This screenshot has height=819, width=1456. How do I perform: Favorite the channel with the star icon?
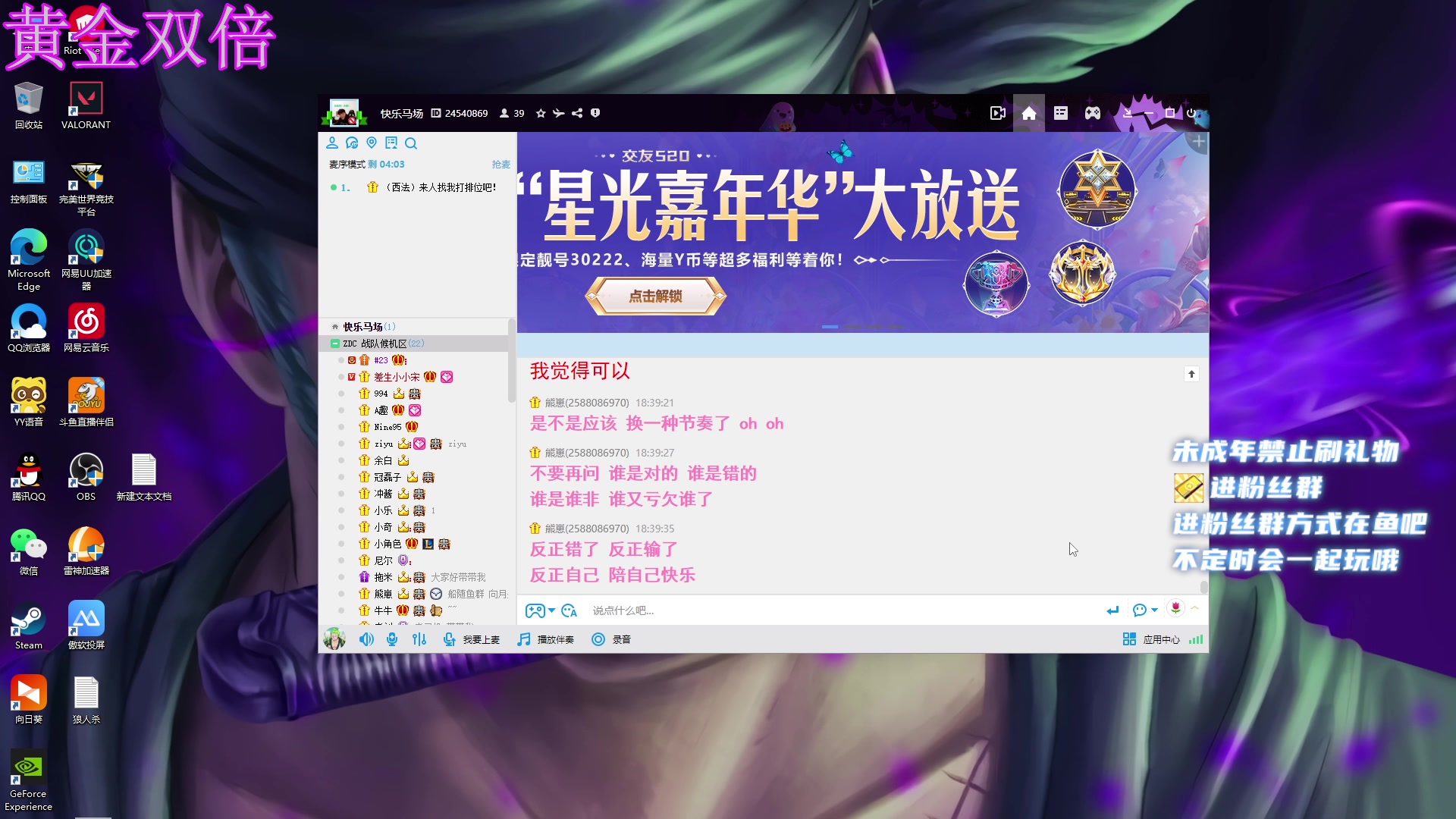tap(541, 113)
